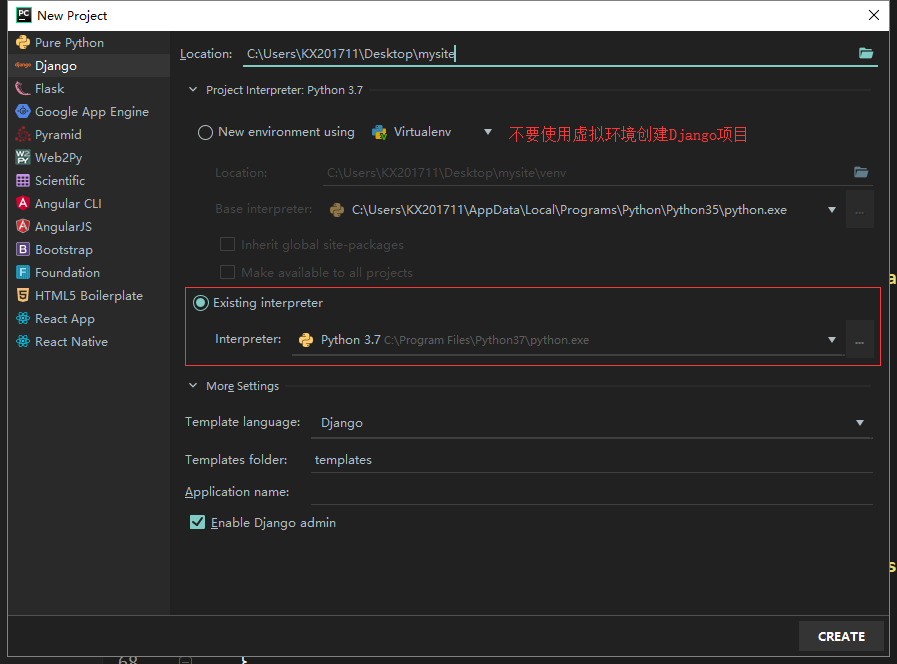Choose React Native project type
Viewport: 897px width, 664px height.
click(89, 341)
